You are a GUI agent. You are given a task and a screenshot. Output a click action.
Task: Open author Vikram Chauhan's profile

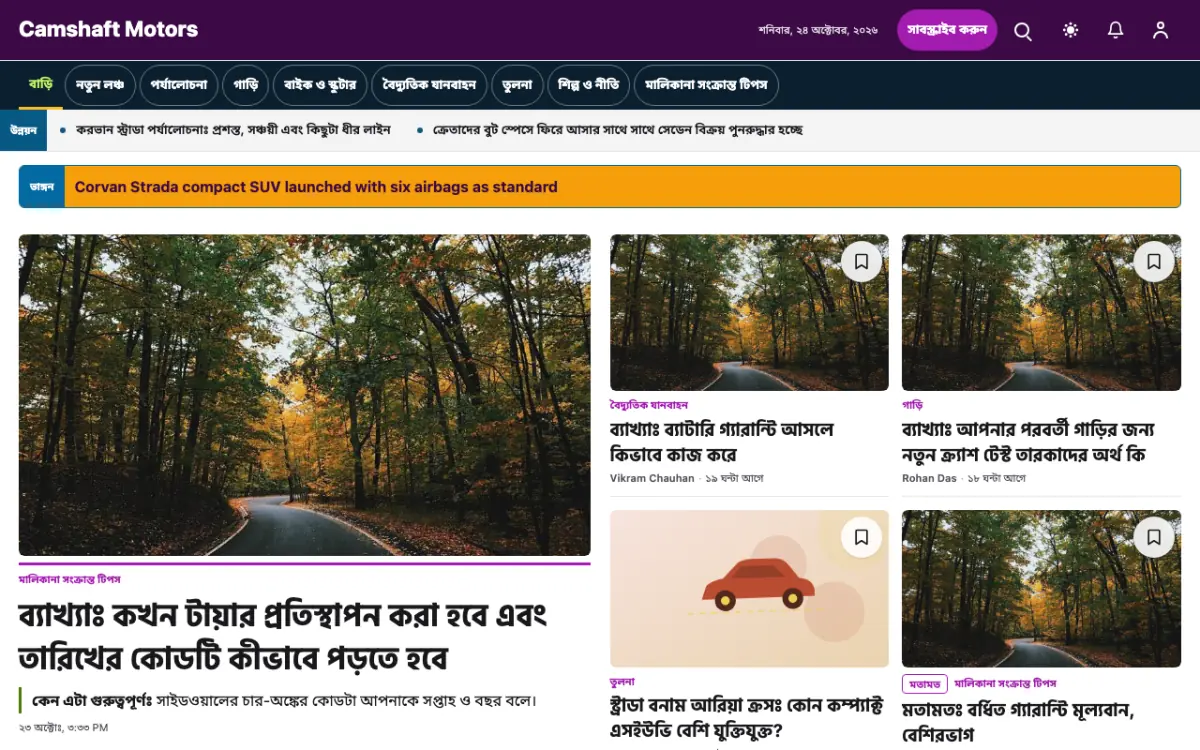(652, 478)
